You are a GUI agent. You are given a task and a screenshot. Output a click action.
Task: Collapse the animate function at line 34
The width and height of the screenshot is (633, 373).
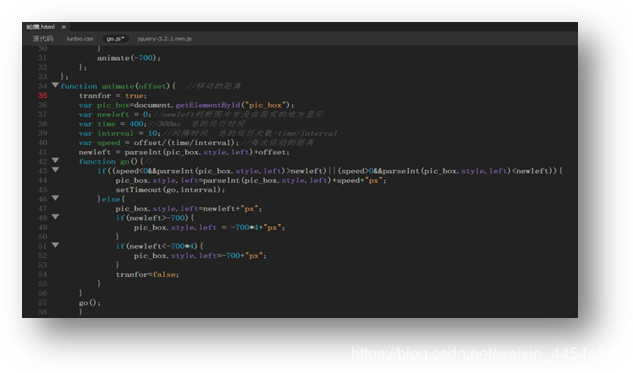55,85
